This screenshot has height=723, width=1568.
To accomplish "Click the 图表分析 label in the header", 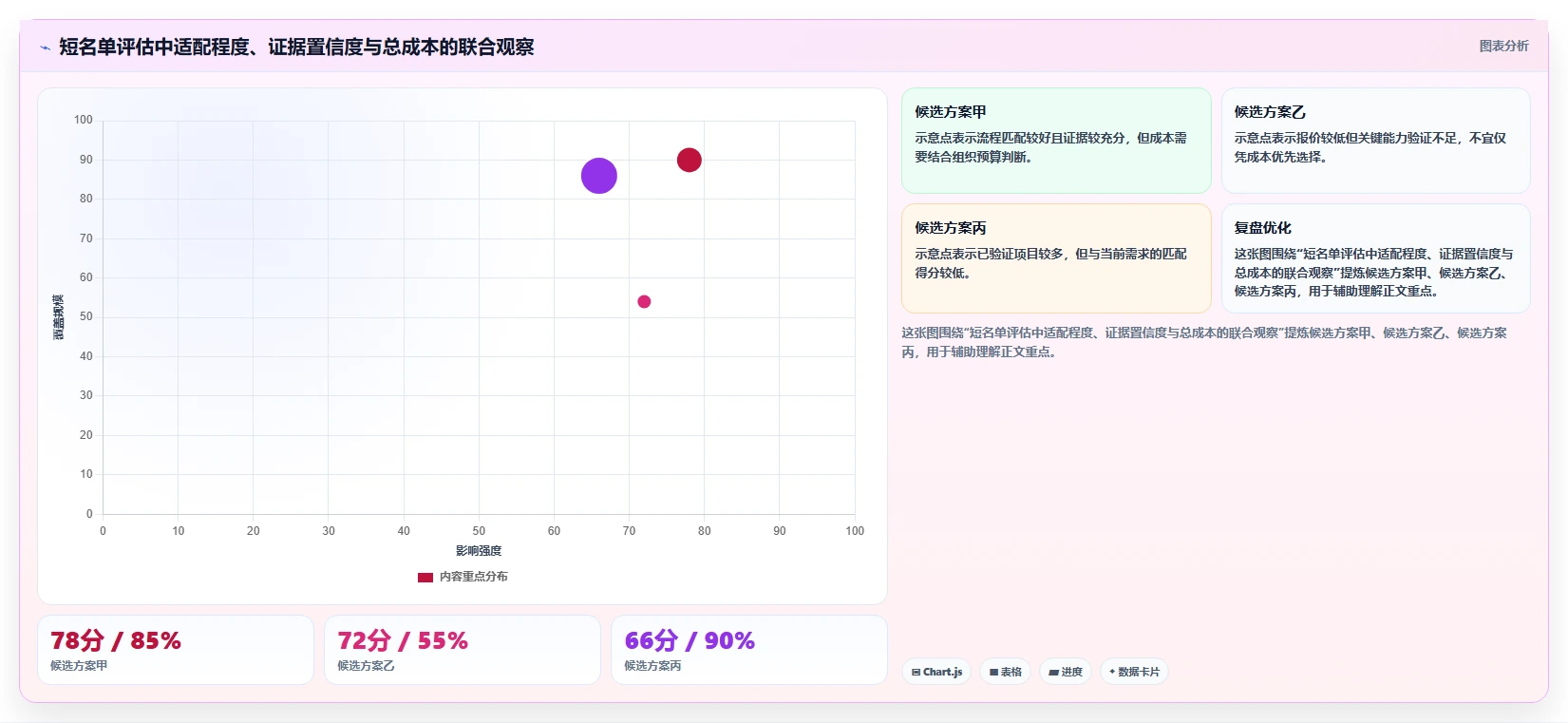I will point(1503,46).
